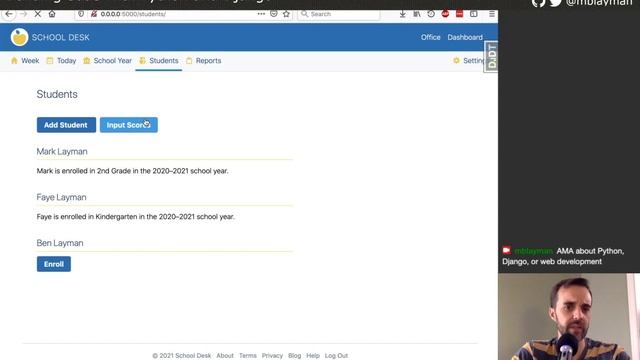Open the School Year tab
The height and width of the screenshot is (360, 640).
[107, 61]
